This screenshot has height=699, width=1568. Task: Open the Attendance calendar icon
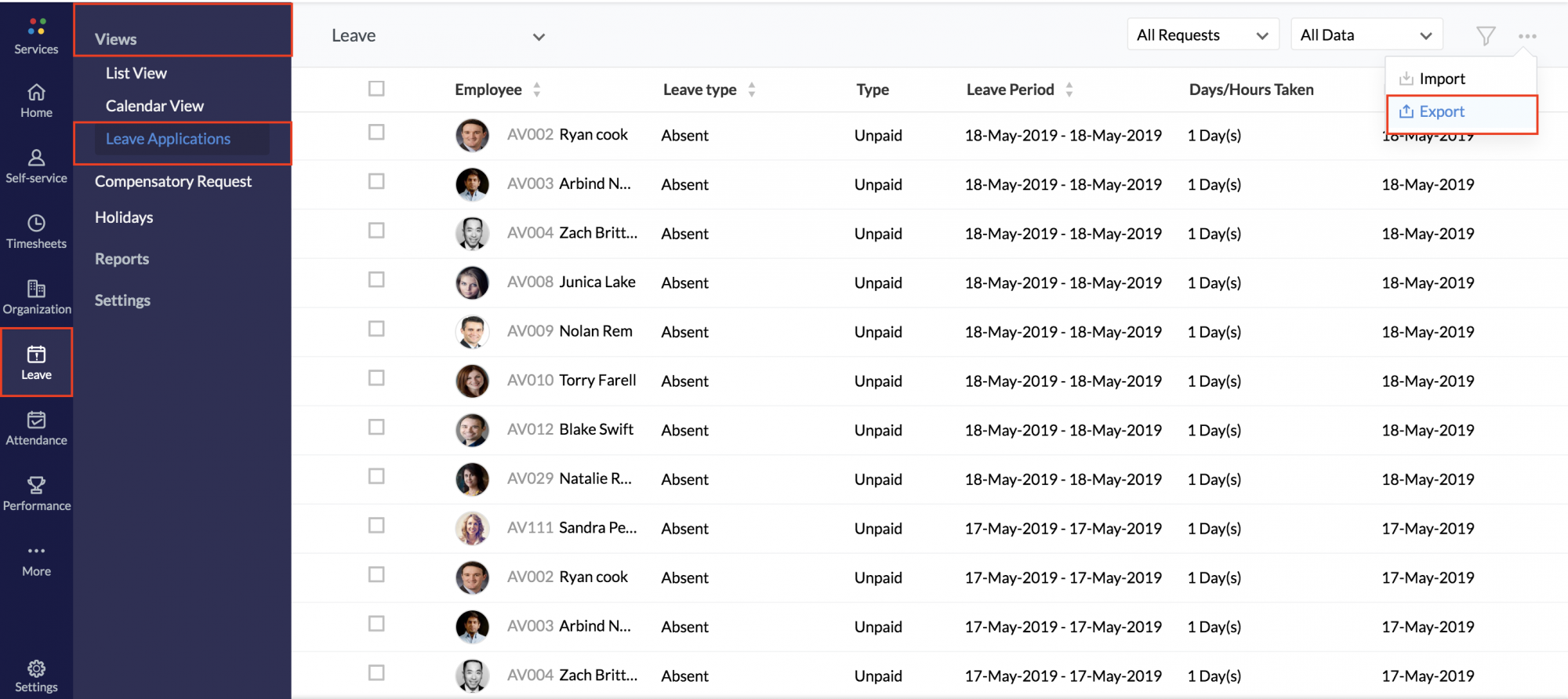point(36,420)
